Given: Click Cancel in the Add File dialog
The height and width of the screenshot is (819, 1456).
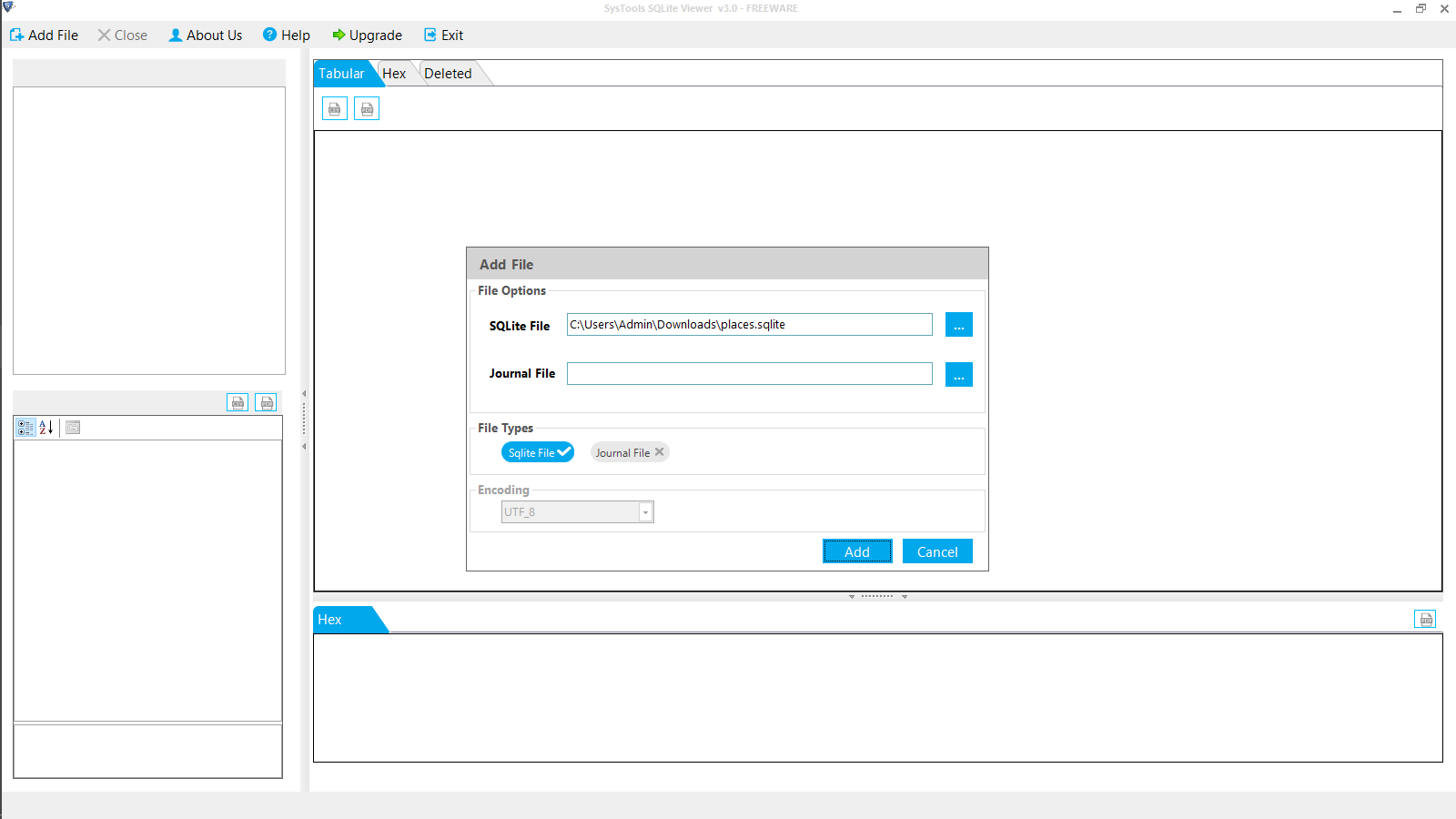Looking at the screenshot, I should (937, 551).
